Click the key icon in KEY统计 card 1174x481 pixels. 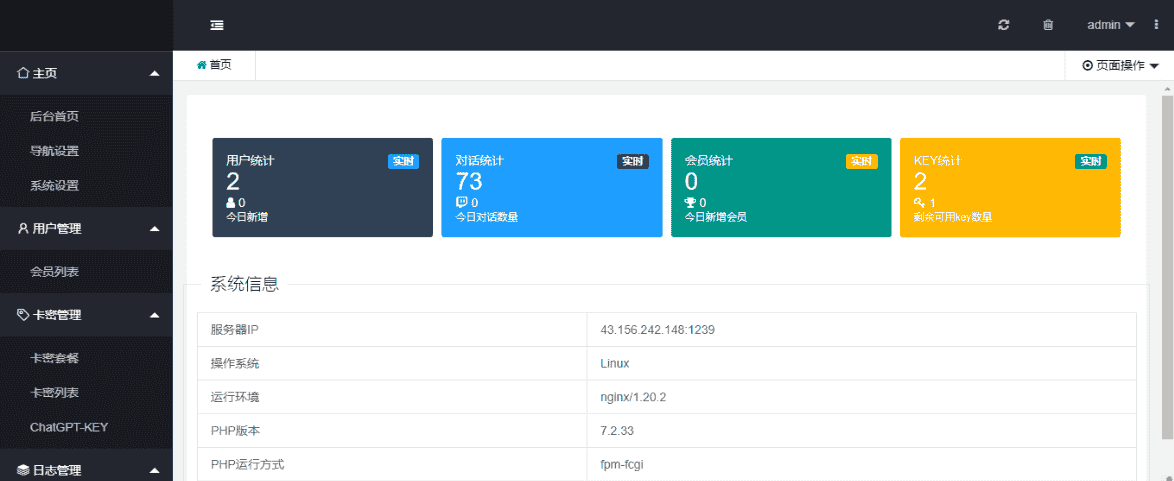919,202
